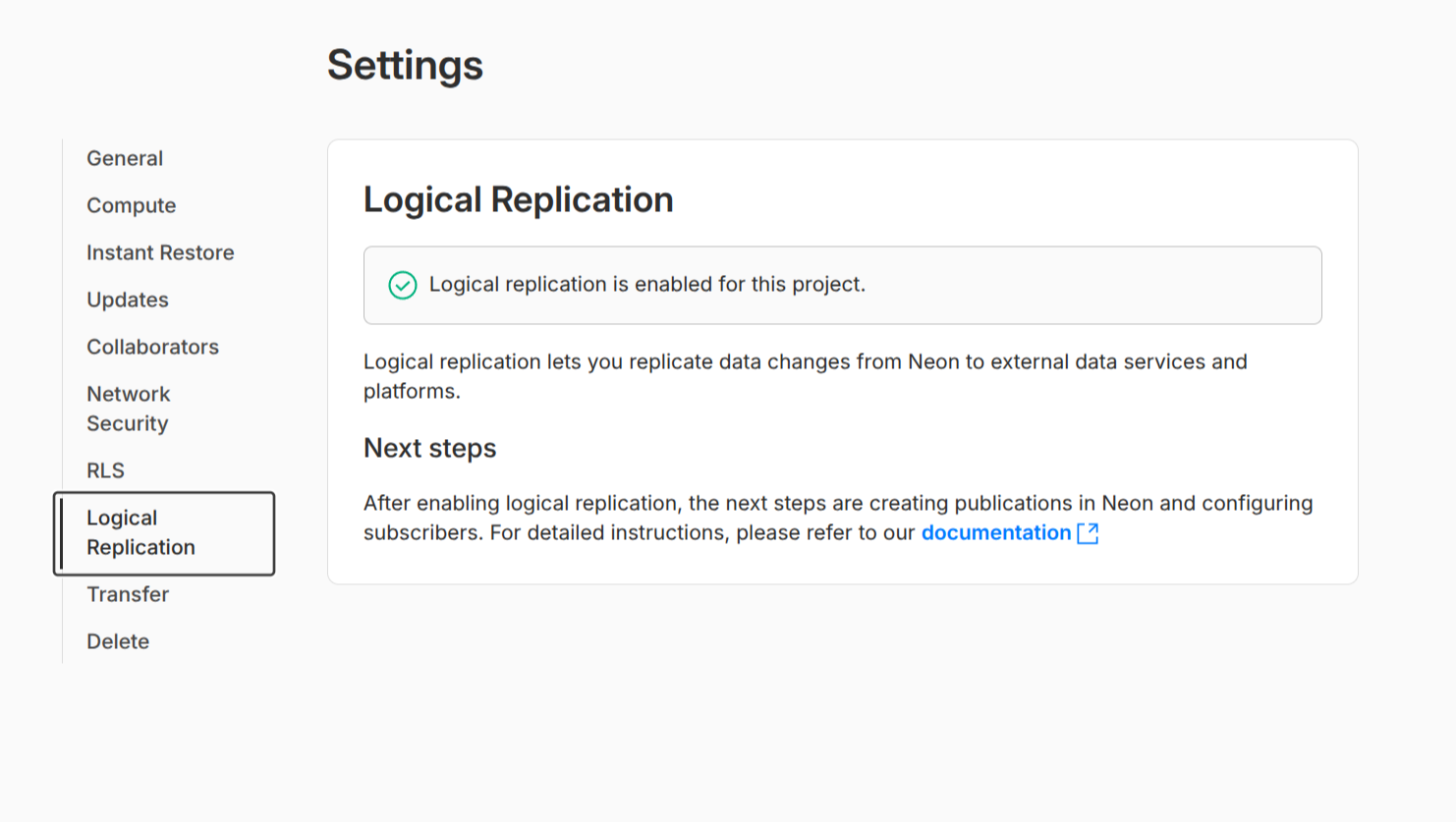Image resolution: width=1456 pixels, height=822 pixels.
Task: Click the word documentation in the instructions
Action: coord(996,532)
